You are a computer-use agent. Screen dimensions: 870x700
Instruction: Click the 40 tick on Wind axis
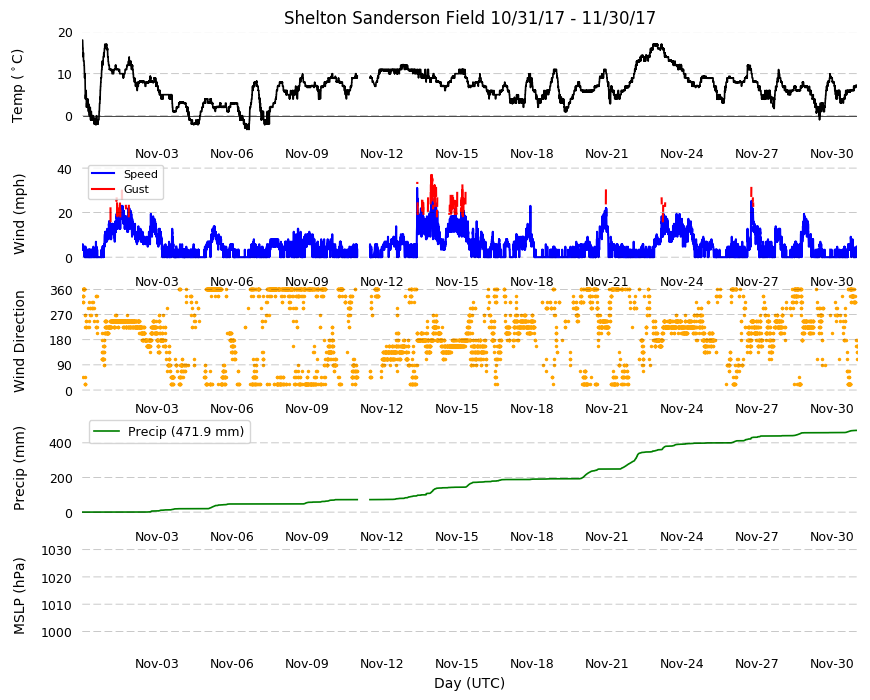[65, 169]
